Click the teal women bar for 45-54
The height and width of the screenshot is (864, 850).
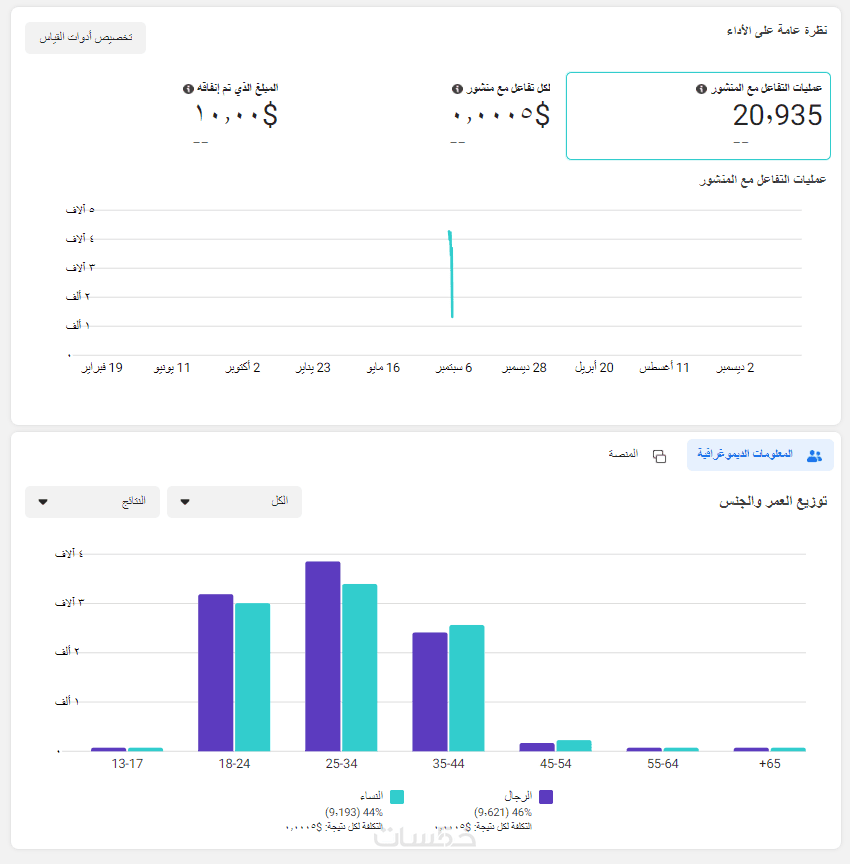click(574, 745)
